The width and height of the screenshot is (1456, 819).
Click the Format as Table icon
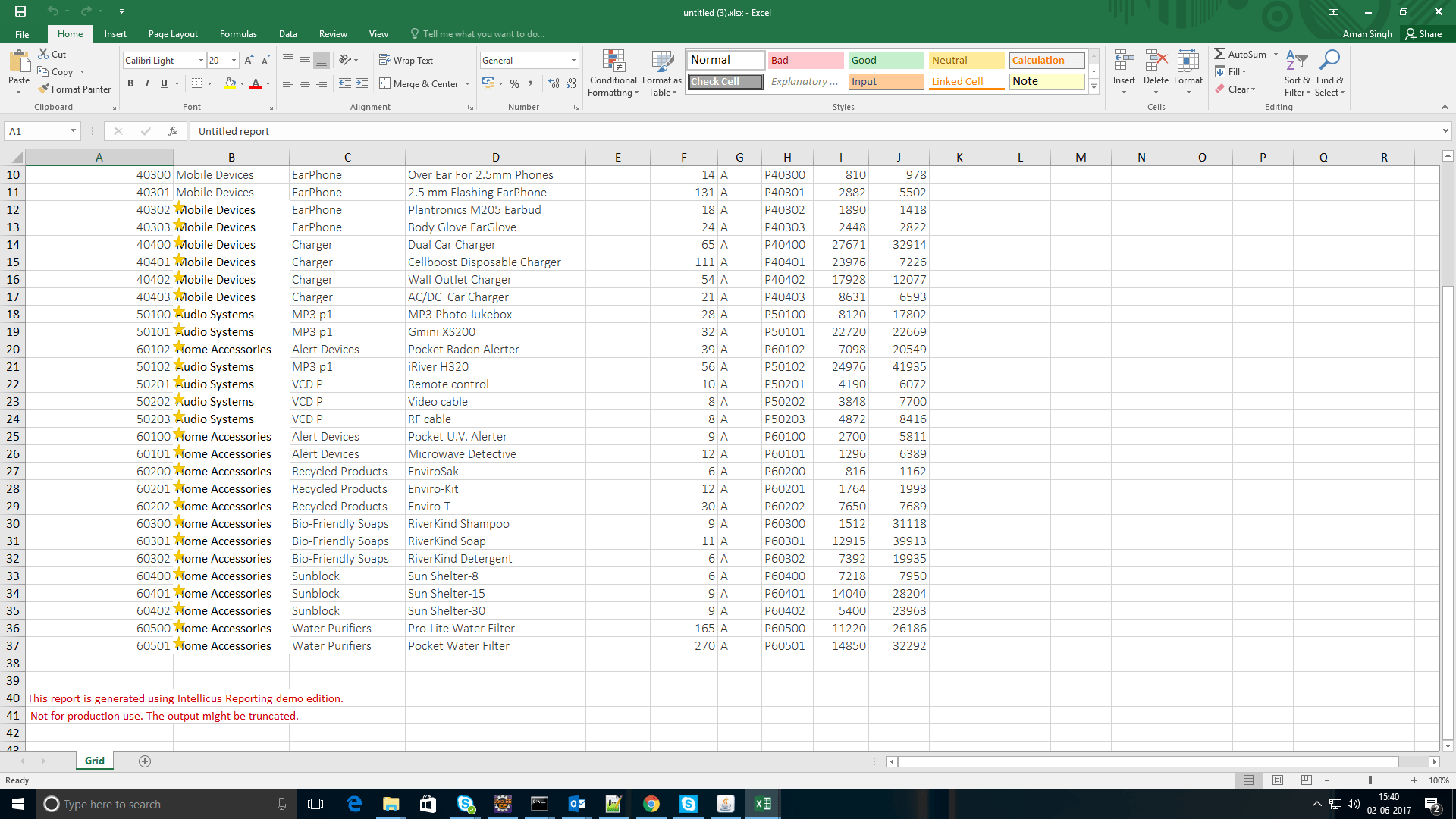[x=662, y=62]
